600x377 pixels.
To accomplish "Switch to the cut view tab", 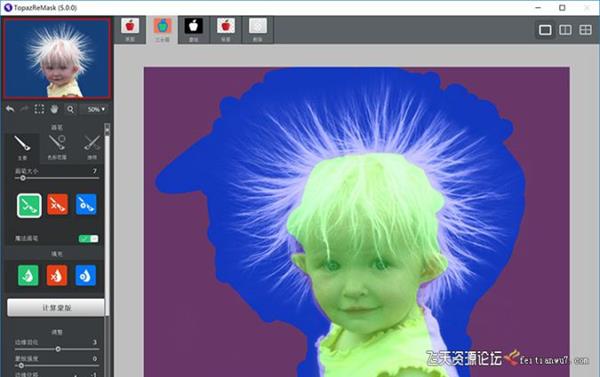I will tap(258, 29).
